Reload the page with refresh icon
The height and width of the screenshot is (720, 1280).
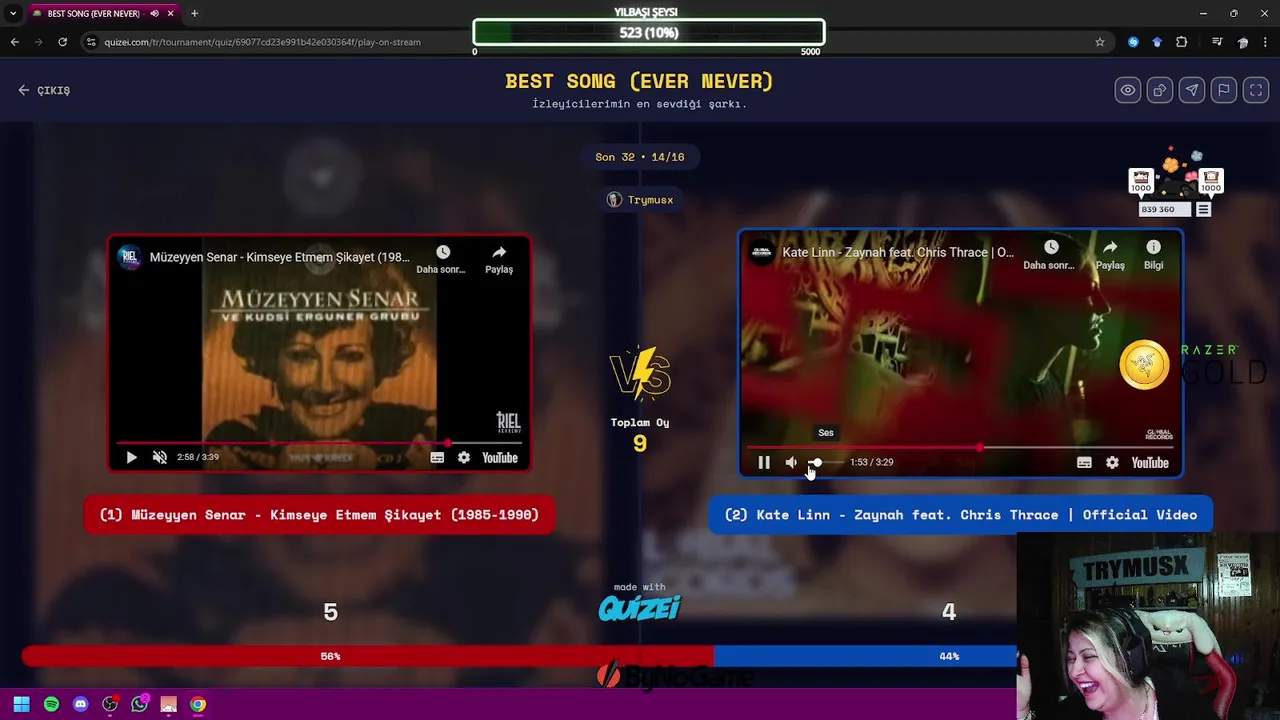pyautogui.click(x=62, y=42)
